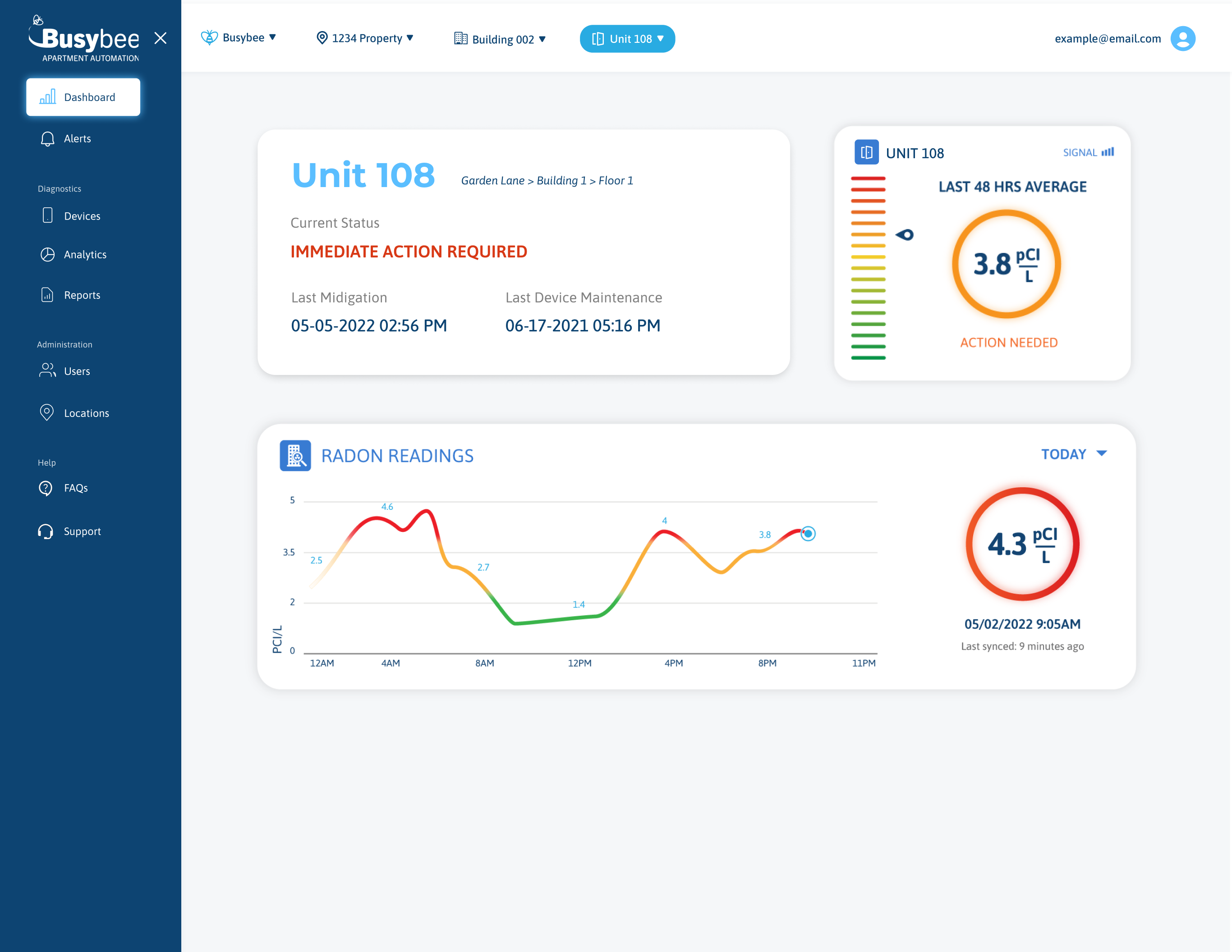Expand the 1234 Property dropdown
This screenshot has width=1232, height=952.
pos(365,38)
